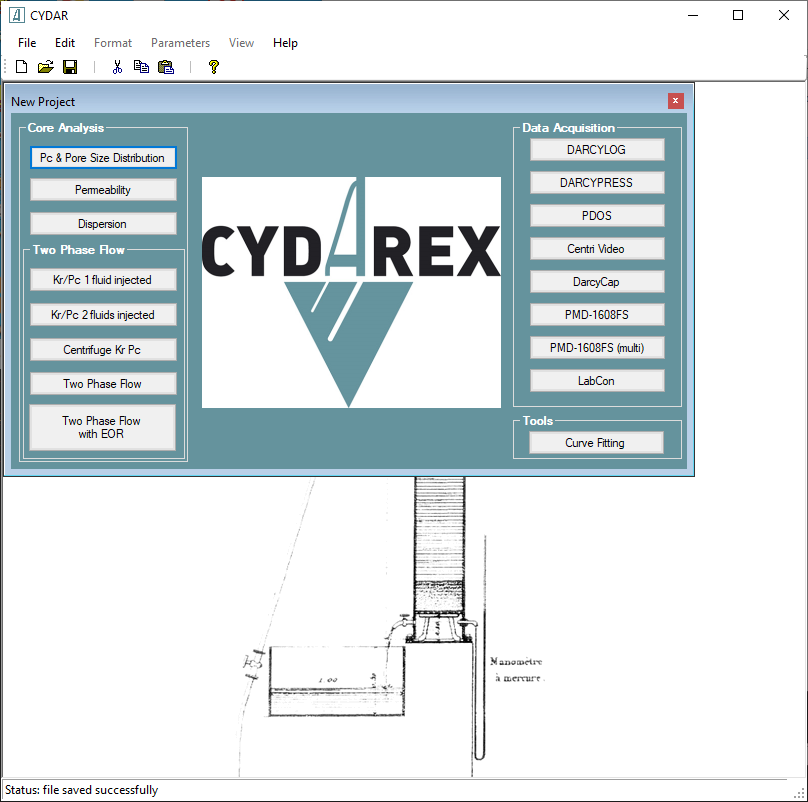This screenshot has width=808, height=802.
Task: Start Pc & Pore Size Distribution project
Action: (103, 158)
